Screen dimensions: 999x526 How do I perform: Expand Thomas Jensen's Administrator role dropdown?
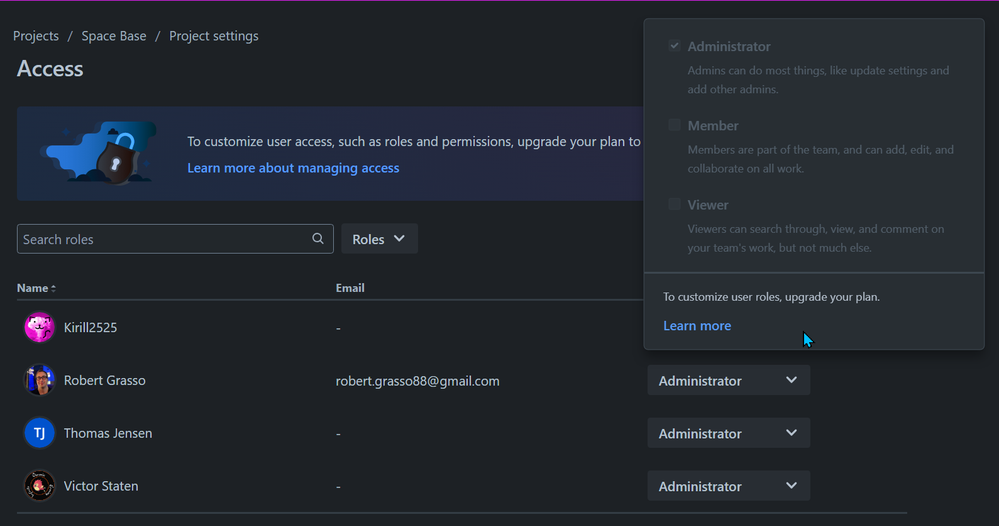(x=728, y=433)
